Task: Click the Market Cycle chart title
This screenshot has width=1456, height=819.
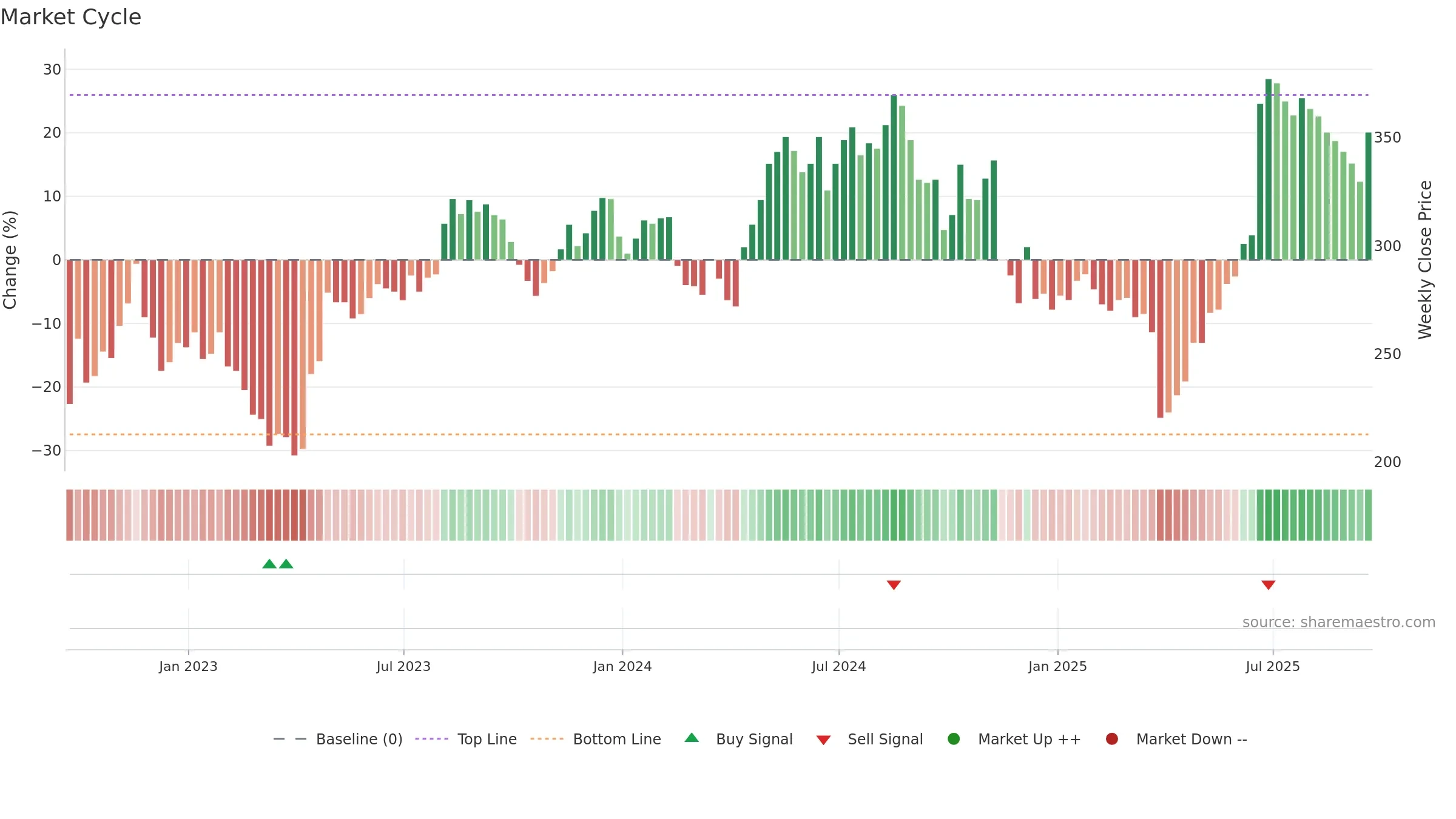Action: coord(71,17)
